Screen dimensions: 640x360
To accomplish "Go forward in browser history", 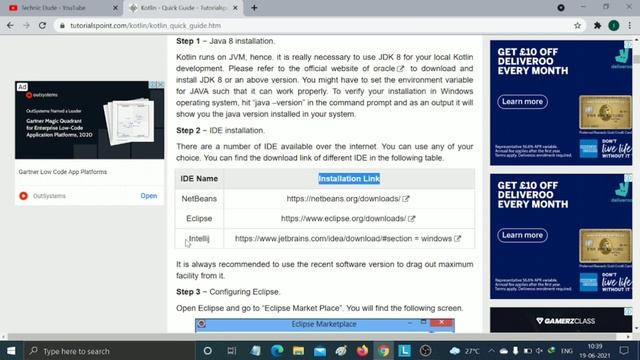I will tap(27, 25).
